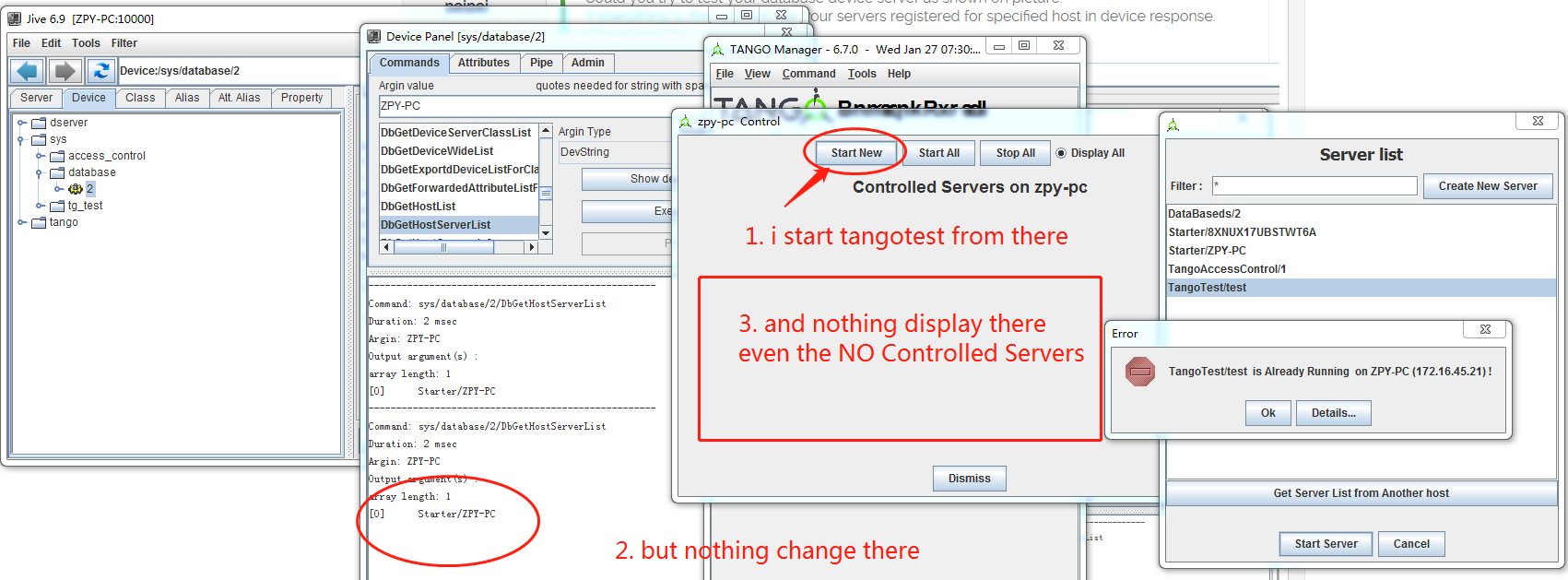The image size is (1568, 580).
Task: Switch to the Class tab in Jive
Action: pos(140,98)
